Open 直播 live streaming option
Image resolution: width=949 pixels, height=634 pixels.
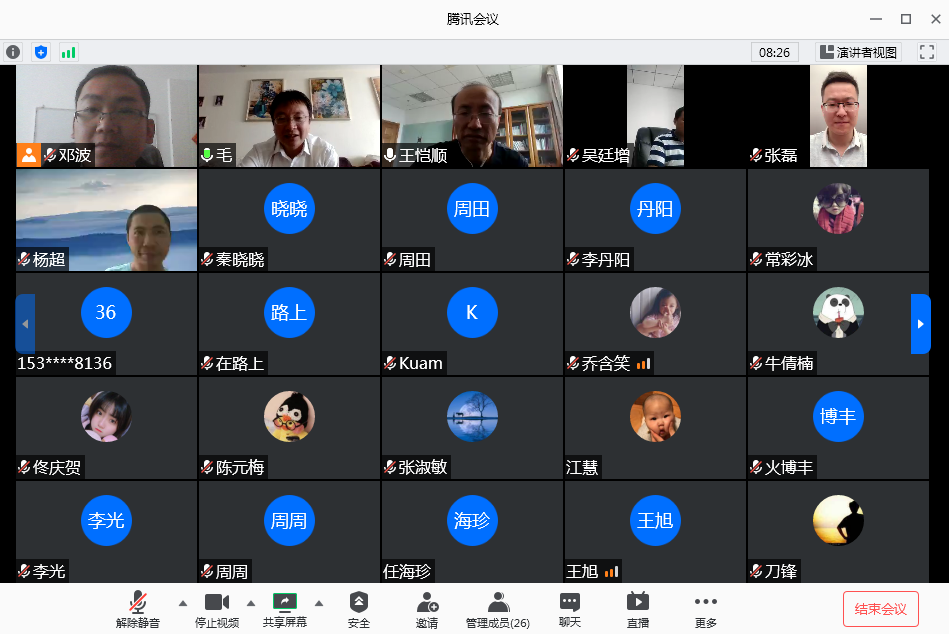click(x=637, y=610)
